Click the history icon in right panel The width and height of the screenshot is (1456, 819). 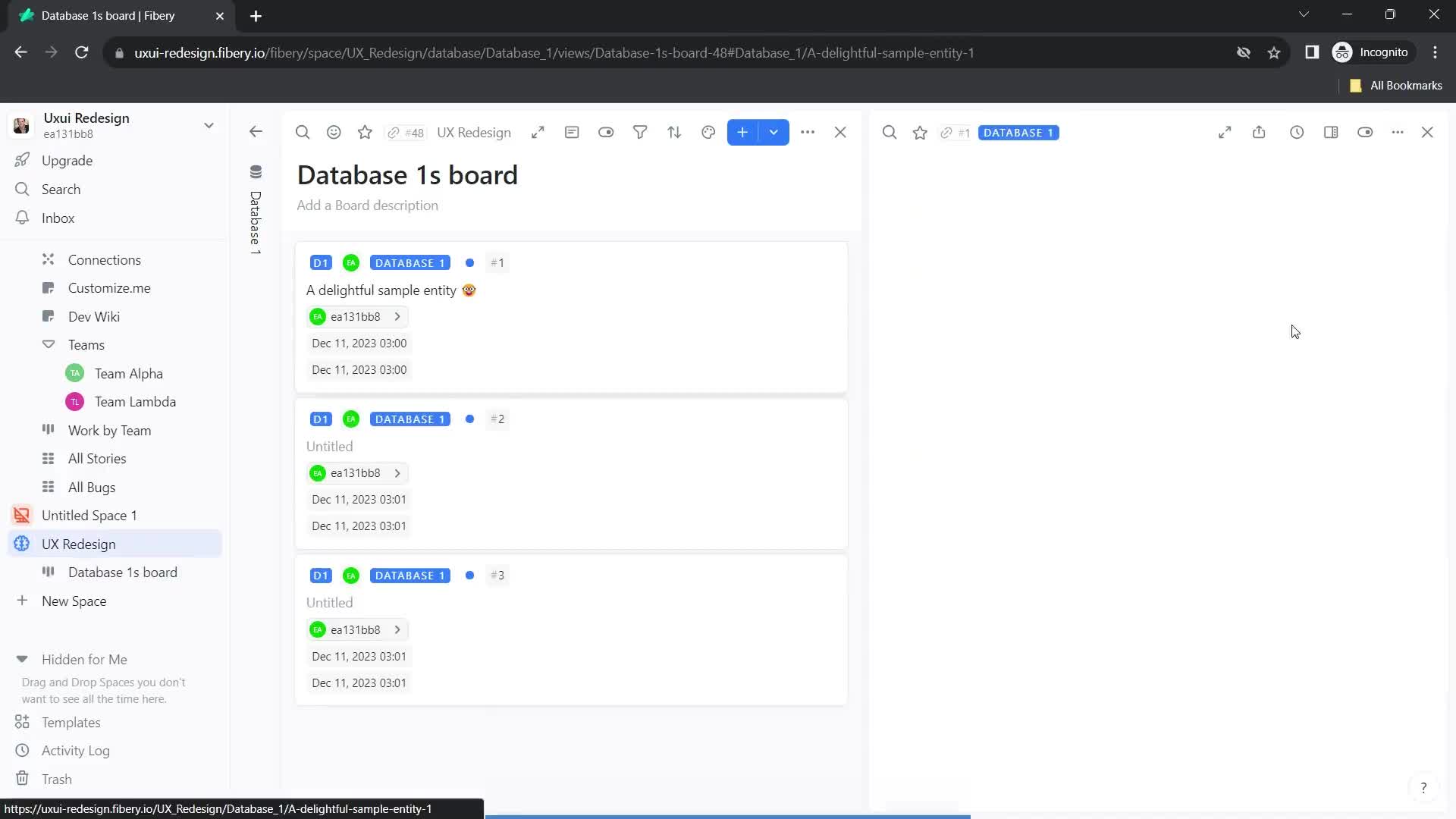[1298, 132]
